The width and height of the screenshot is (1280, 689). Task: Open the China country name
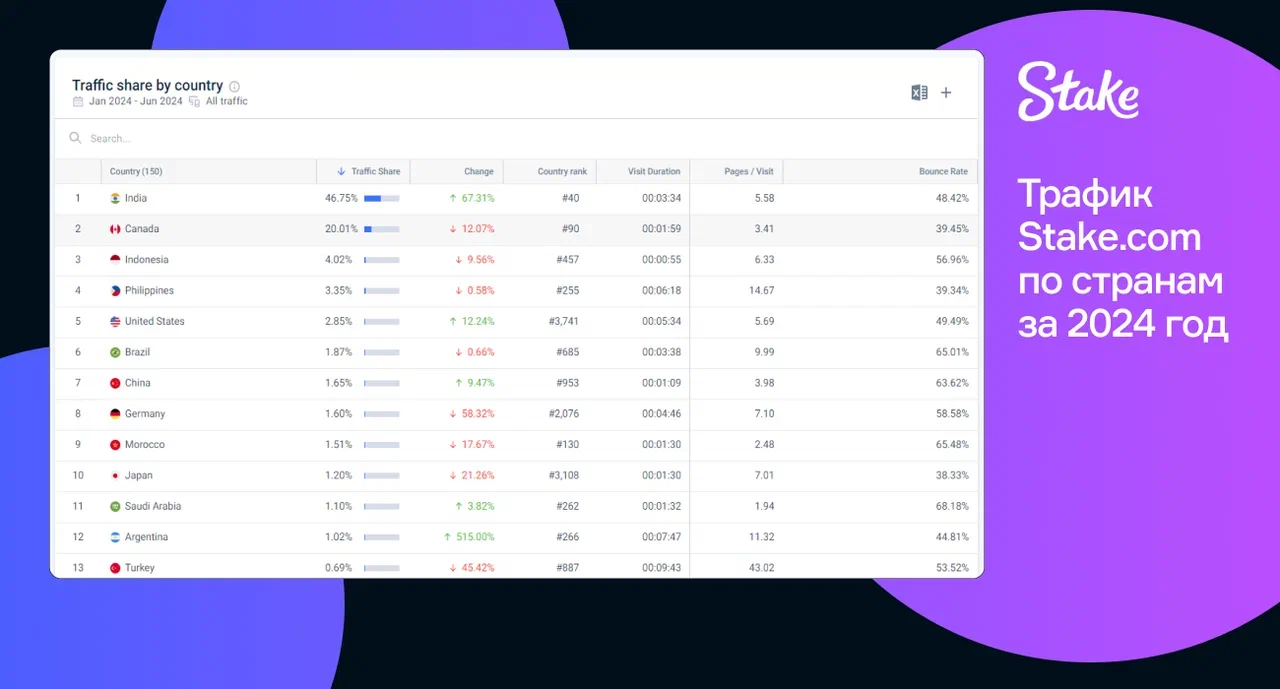138,383
